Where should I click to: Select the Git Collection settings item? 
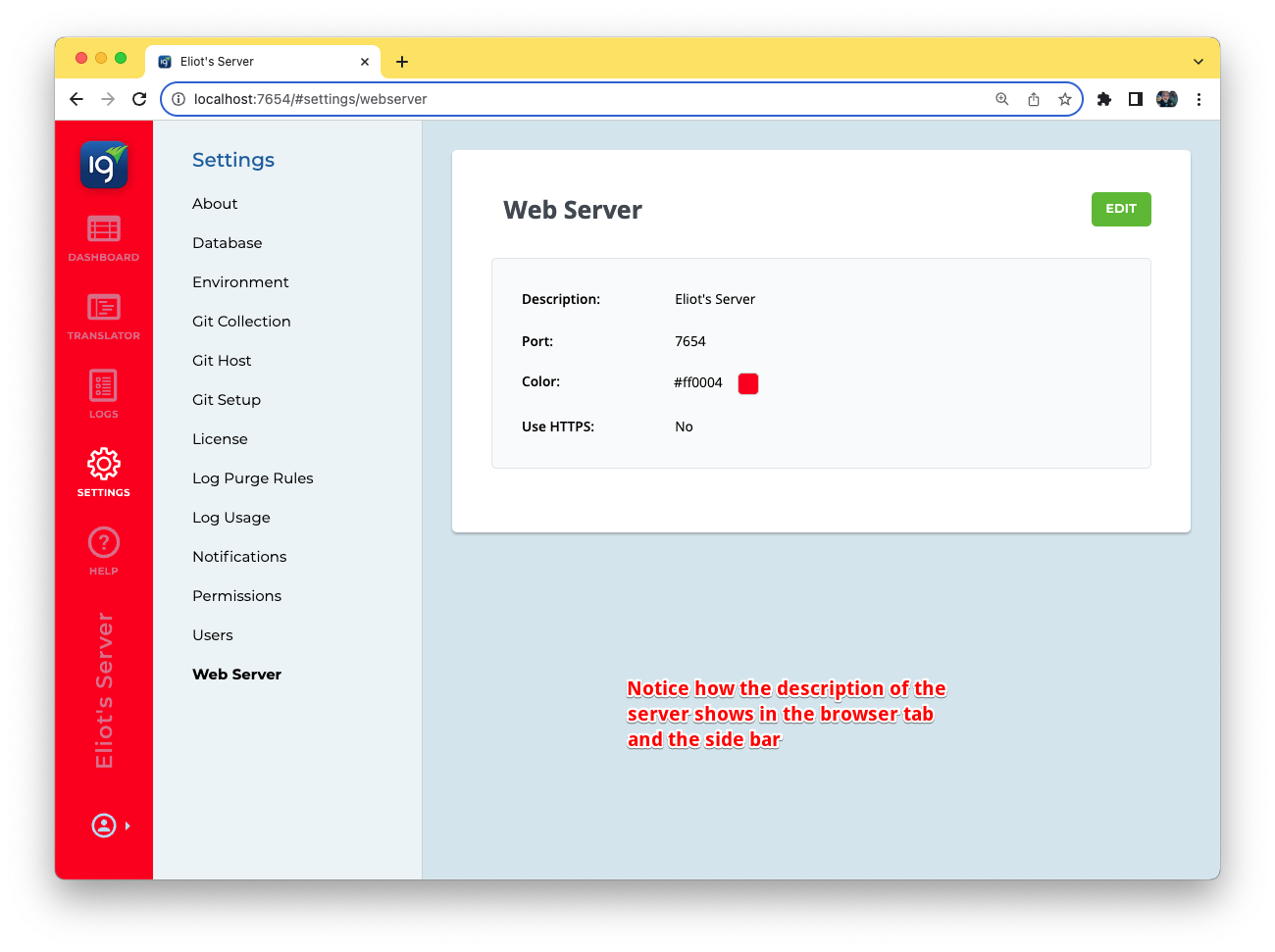pyautogui.click(x=241, y=322)
